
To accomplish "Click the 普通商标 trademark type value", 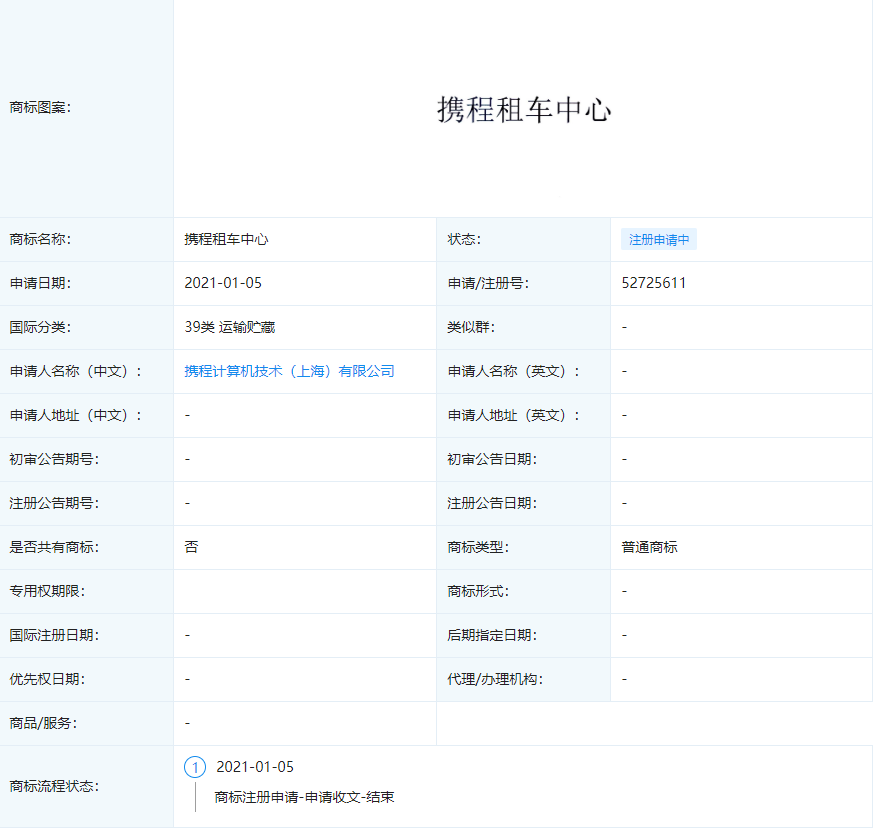I will tap(649, 547).
